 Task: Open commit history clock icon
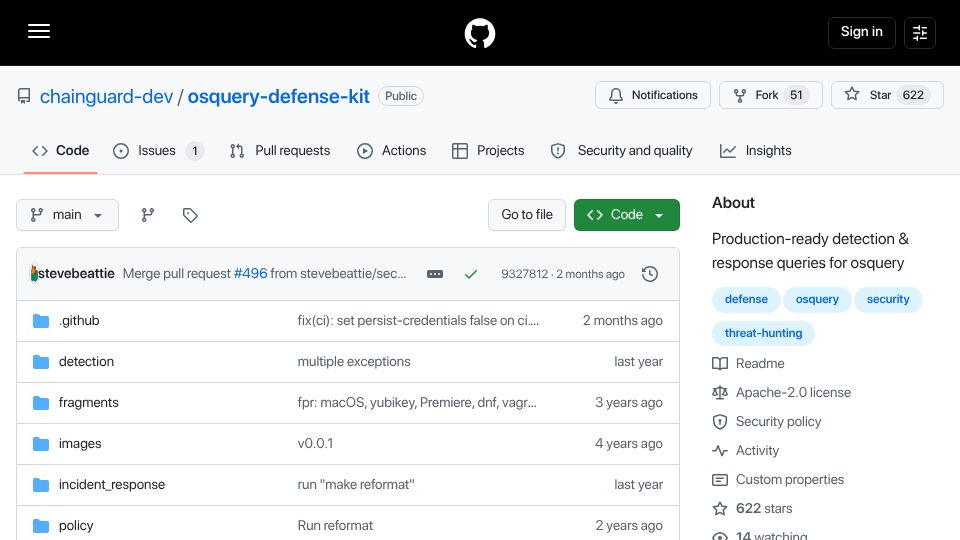(x=650, y=274)
